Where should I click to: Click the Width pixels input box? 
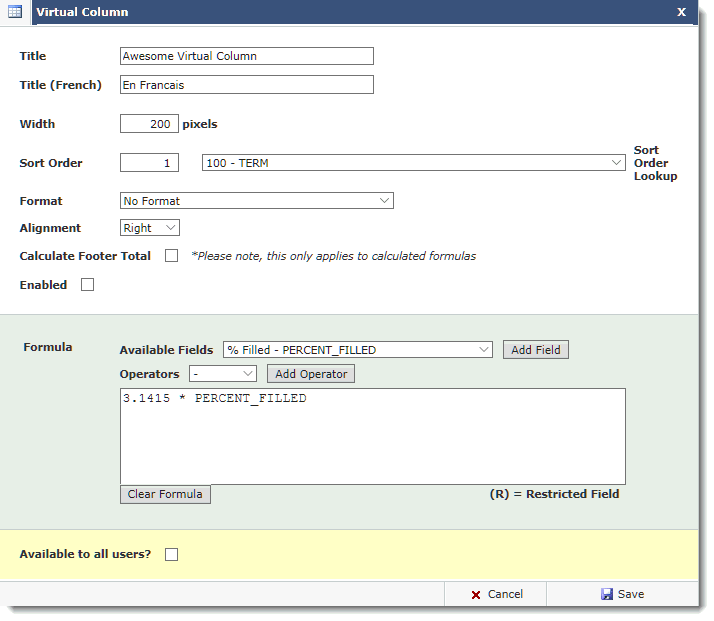[x=149, y=125]
